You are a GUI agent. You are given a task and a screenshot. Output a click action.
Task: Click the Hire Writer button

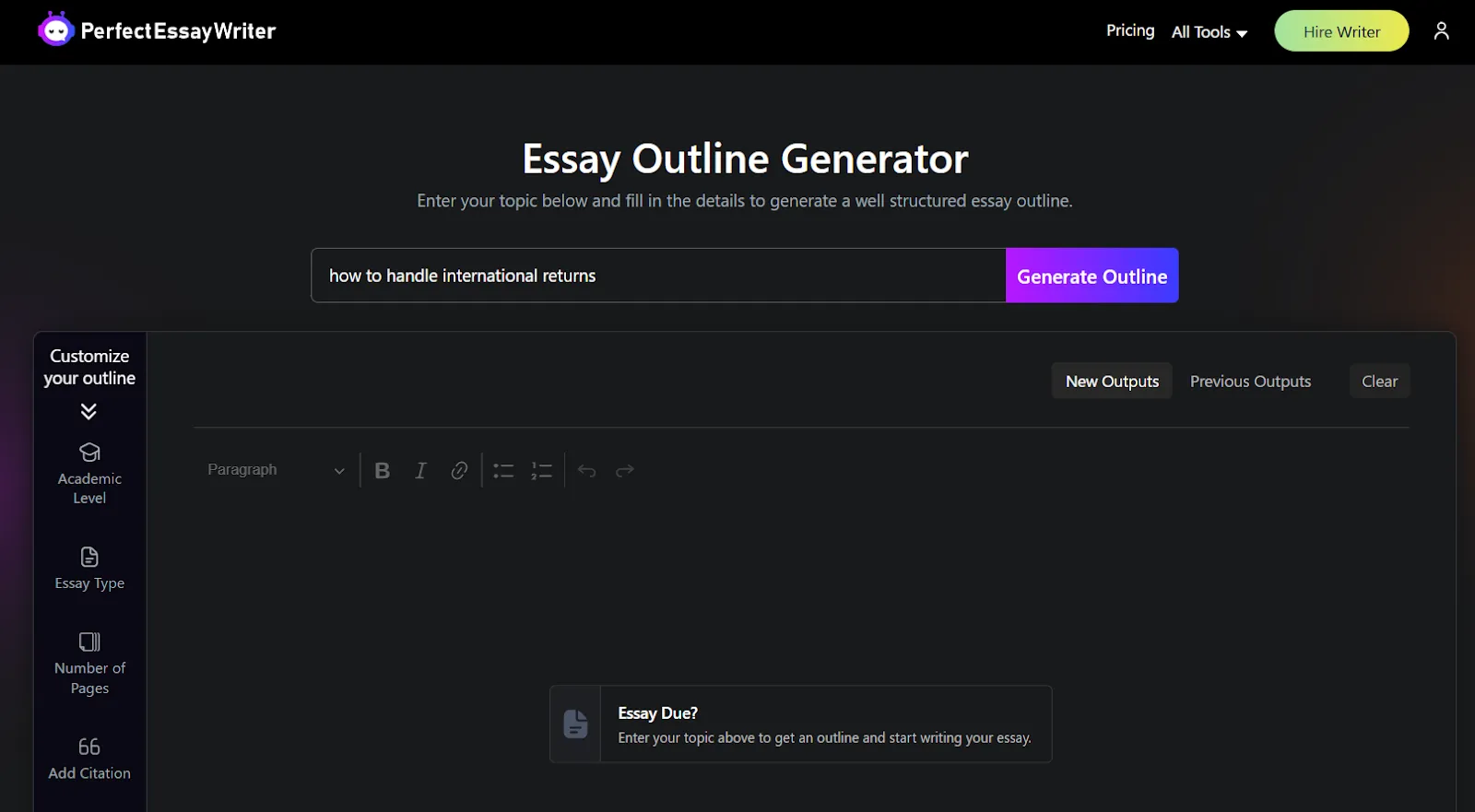pos(1341,31)
